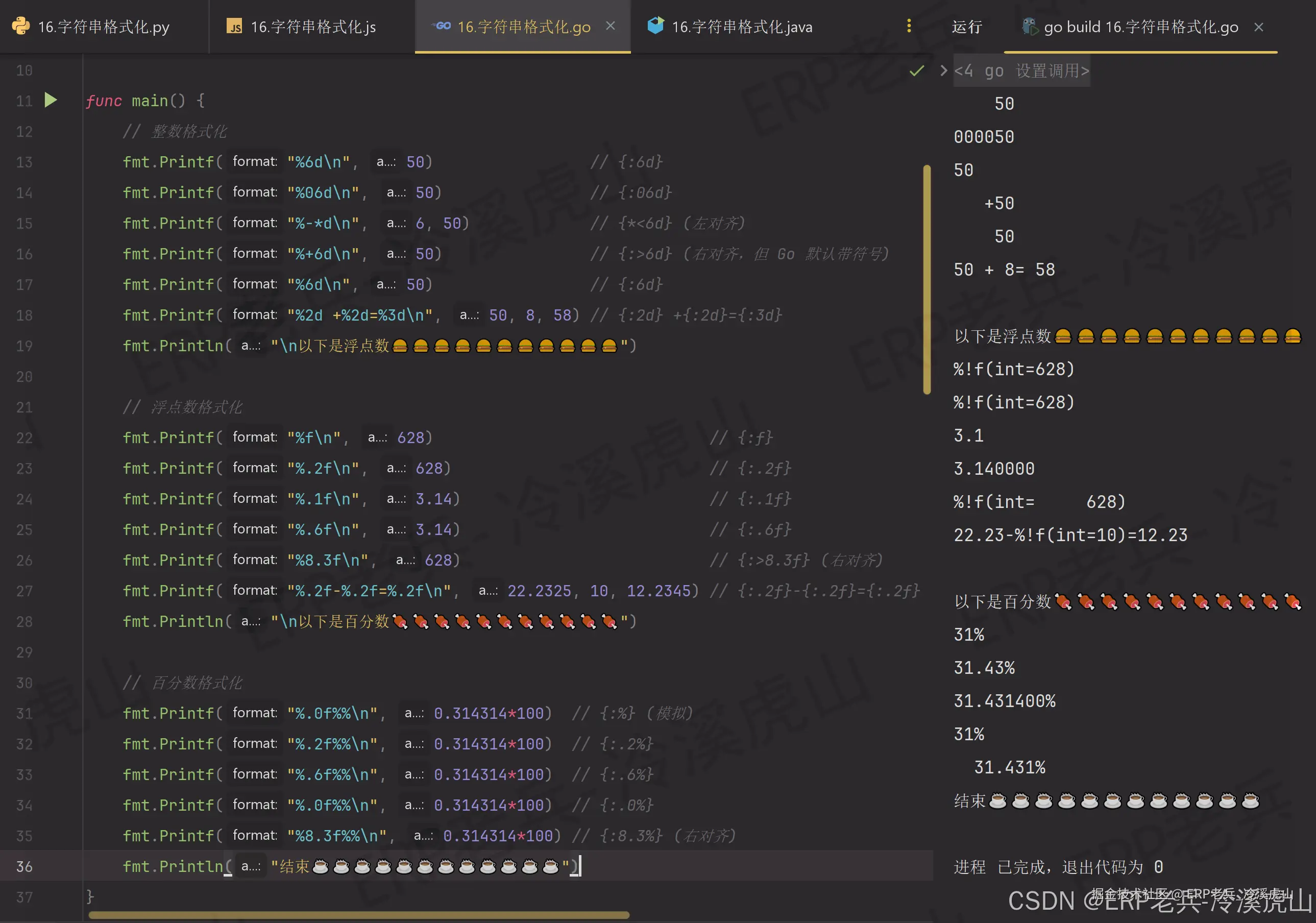This screenshot has width=1316, height=923.
Task: Click the green run gutter arrow beside main
Action: (51, 101)
